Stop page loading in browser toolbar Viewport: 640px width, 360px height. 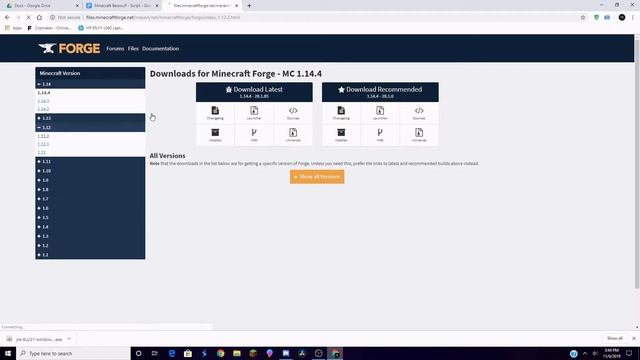point(28,18)
